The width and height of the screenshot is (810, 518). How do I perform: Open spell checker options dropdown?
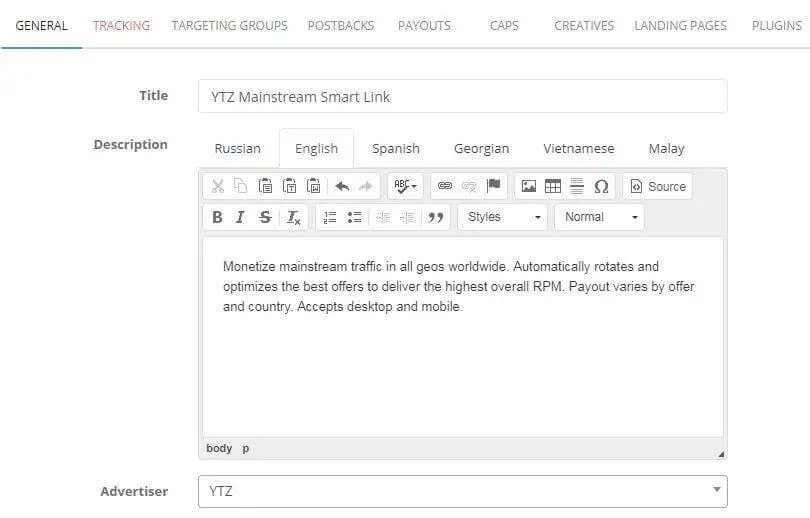(x=406, y=186)
